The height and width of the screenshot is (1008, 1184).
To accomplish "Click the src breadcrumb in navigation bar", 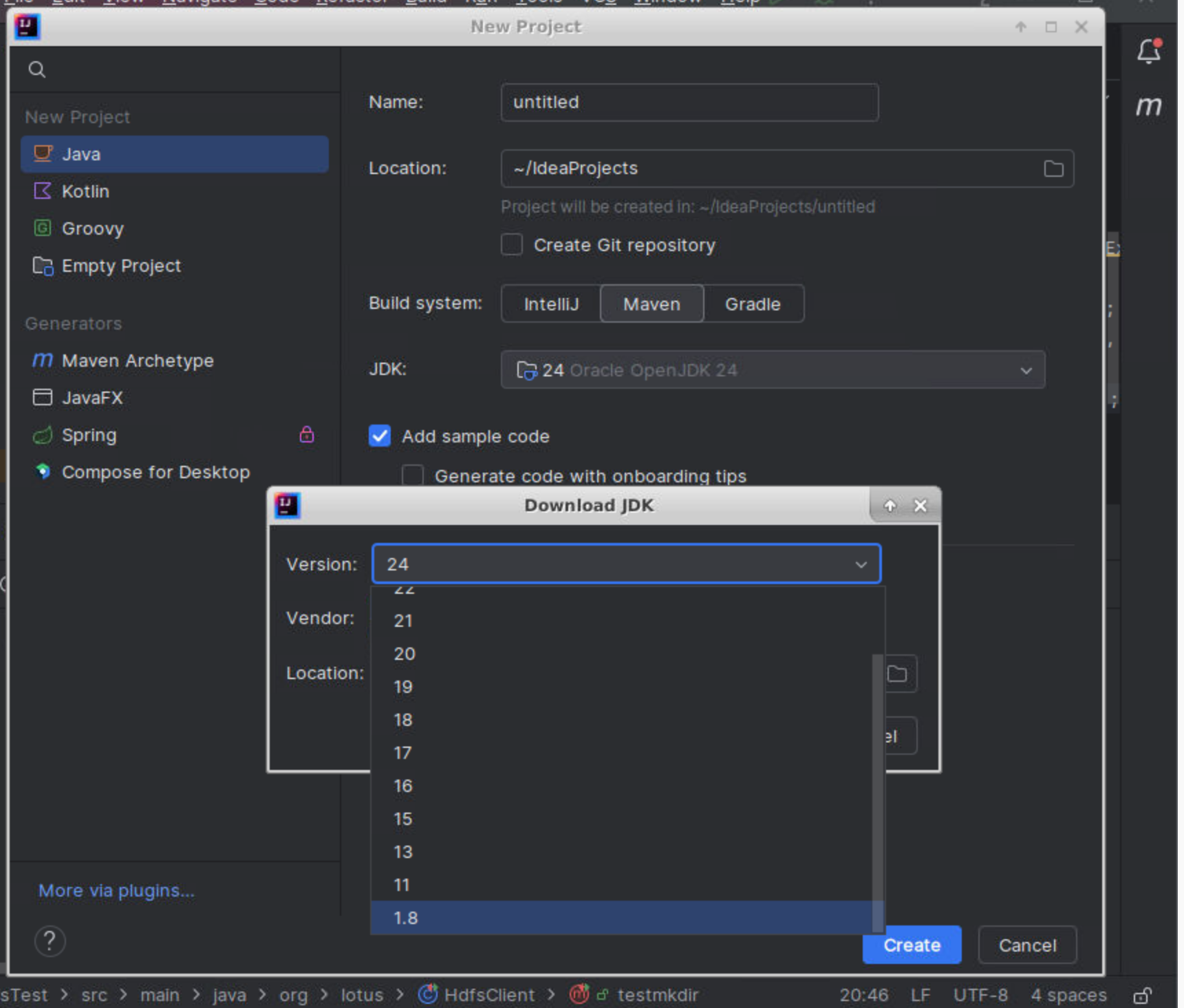I will 94,995.
